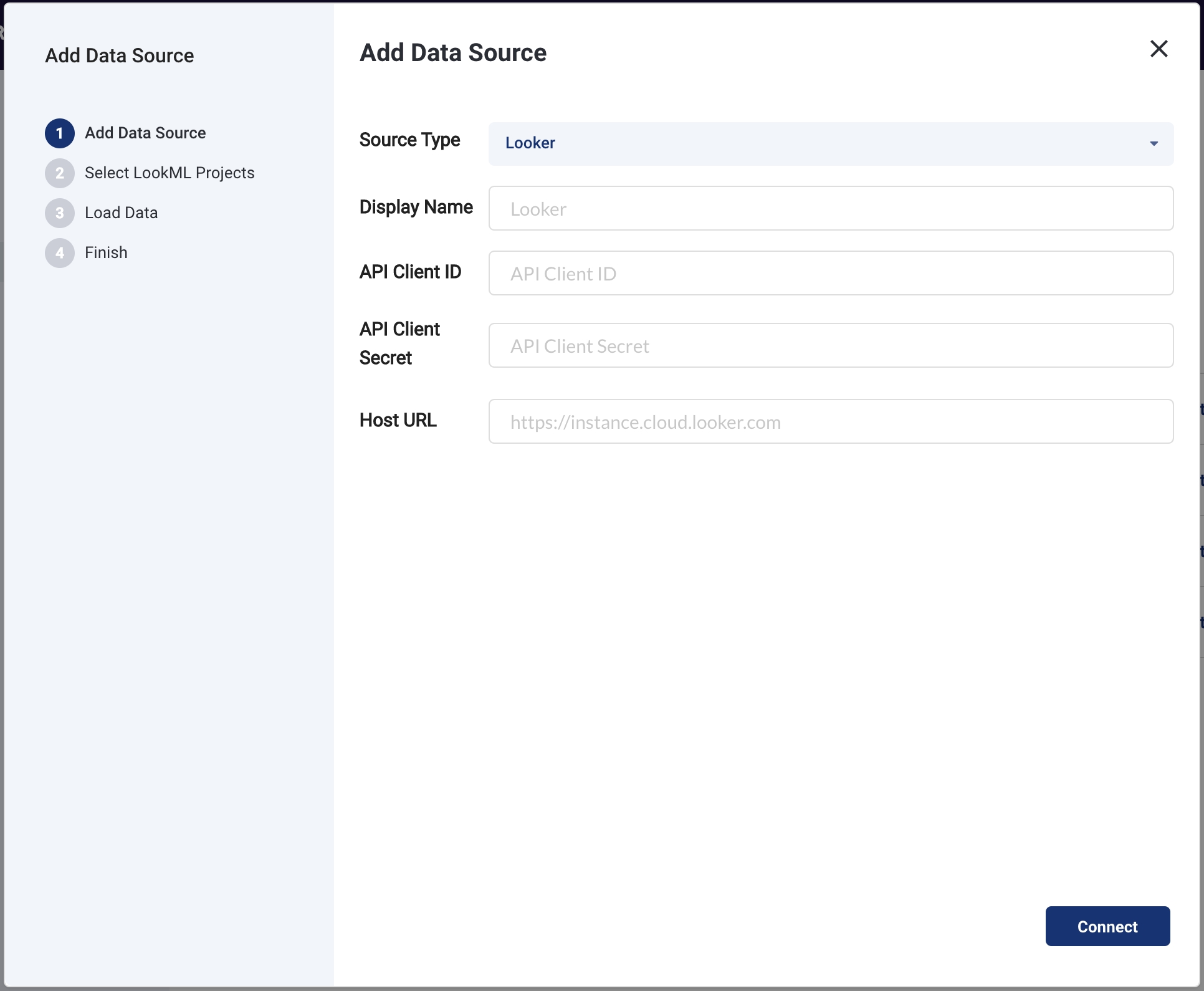Click the Host URL input field

coord(831,422)
